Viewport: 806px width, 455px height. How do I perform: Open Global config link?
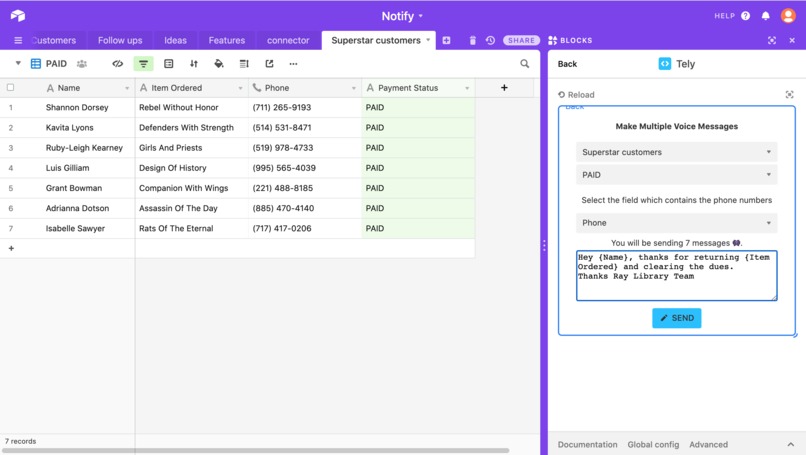point(653,444)
